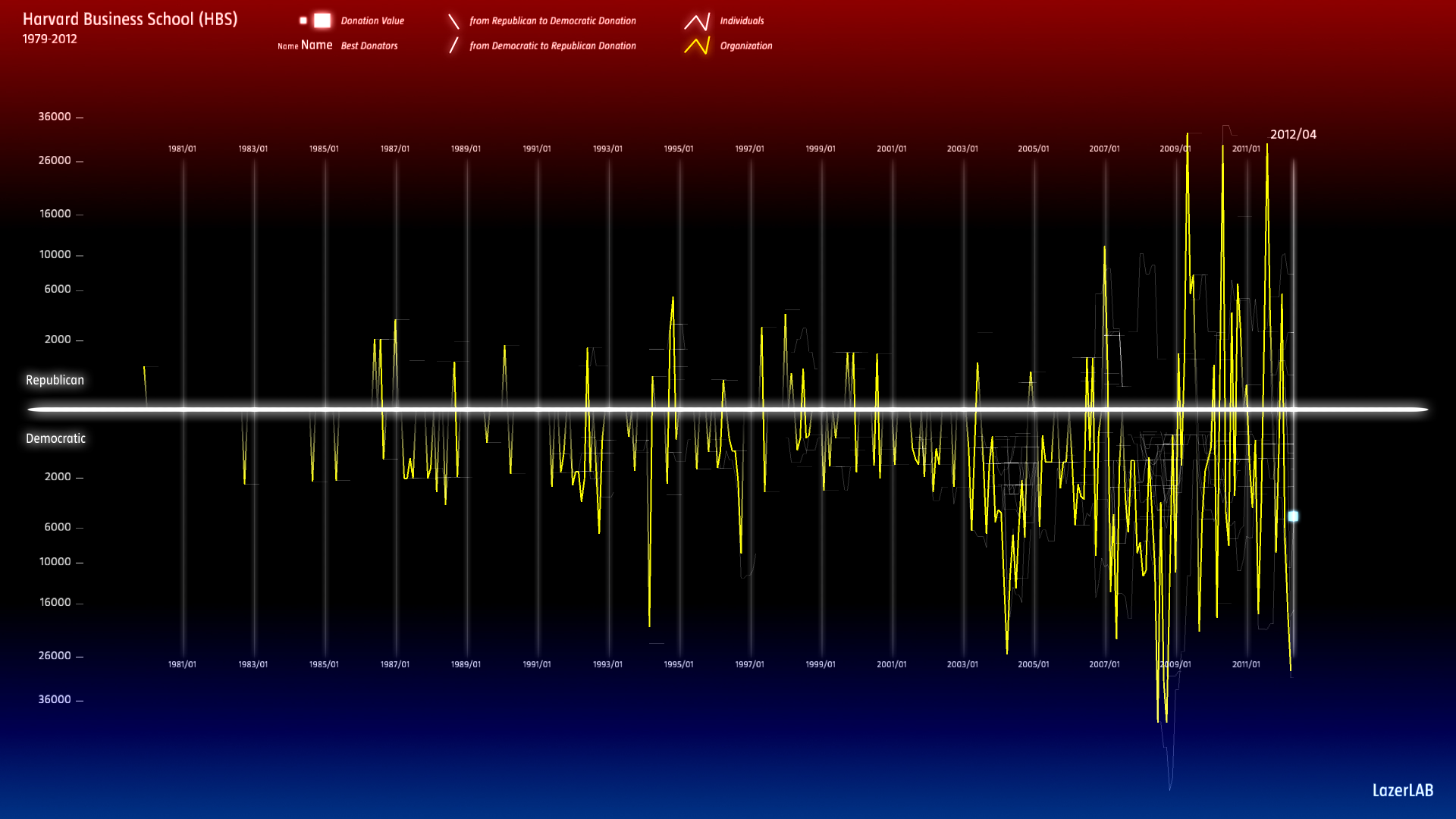The width and height of the screenshot is (1456, 819).
Task: Click the 26000 label on Republican side
Action: click(55, 161)
